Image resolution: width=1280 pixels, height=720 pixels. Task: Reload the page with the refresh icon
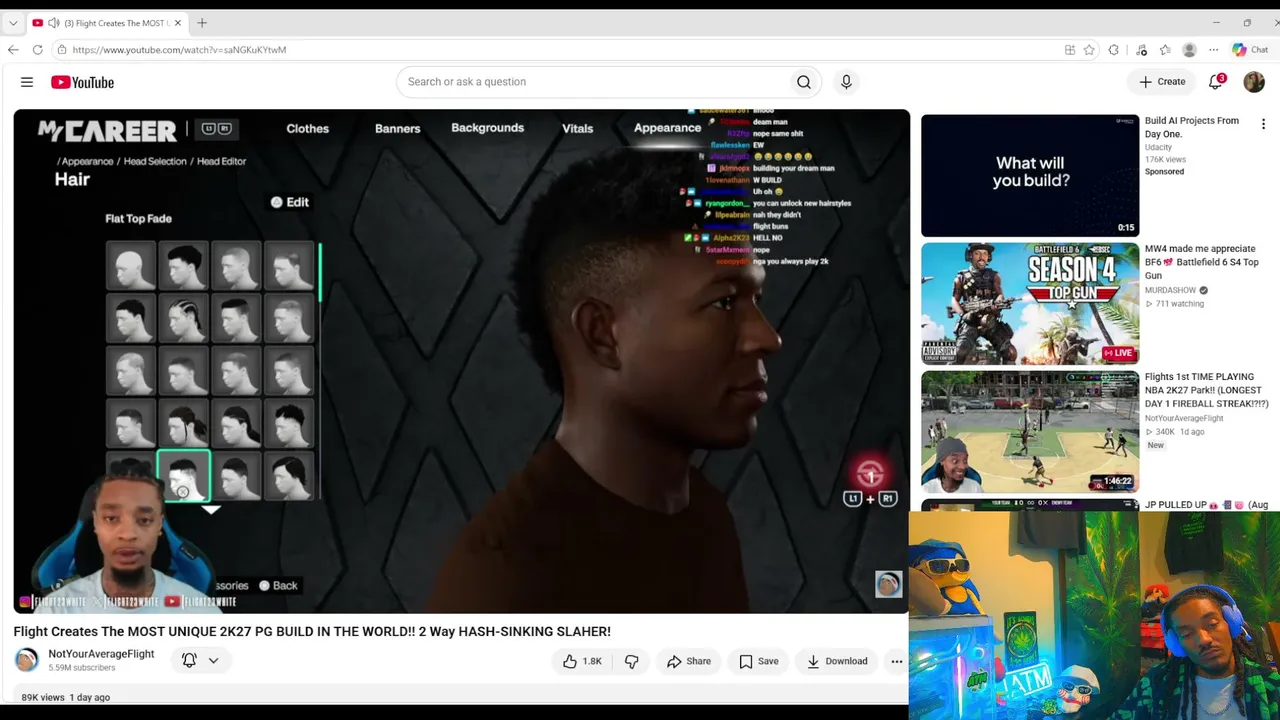pos(37,50)
